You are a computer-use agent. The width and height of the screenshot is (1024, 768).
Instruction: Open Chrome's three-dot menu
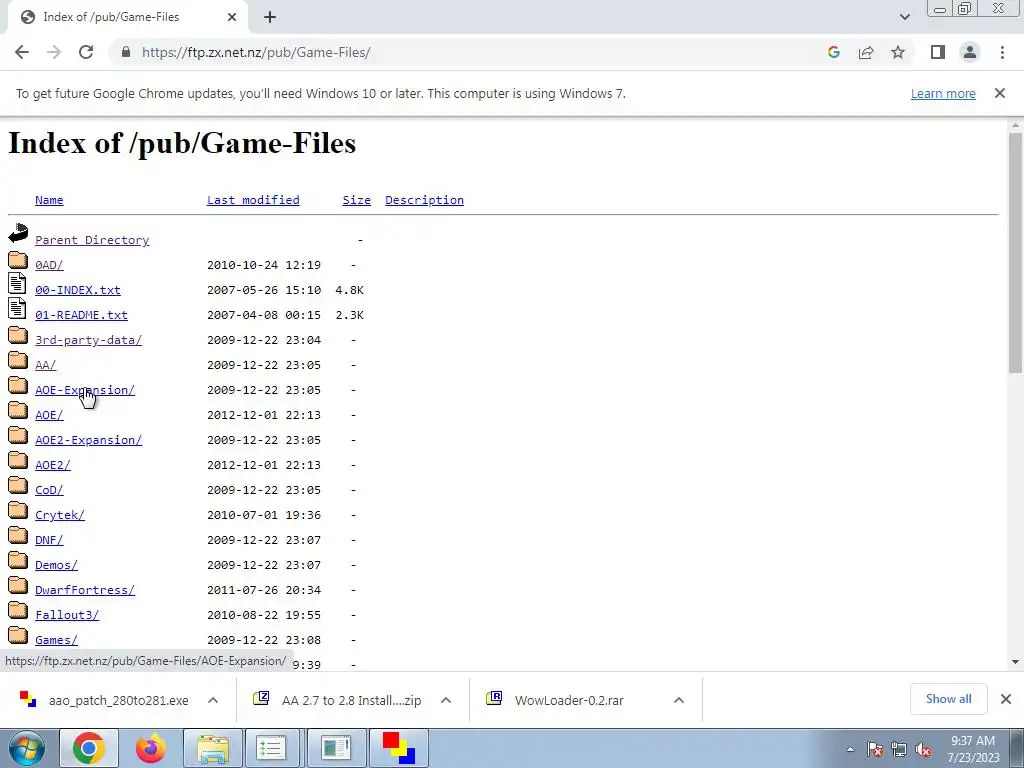pyautogui.click(x=1002, y=52)
